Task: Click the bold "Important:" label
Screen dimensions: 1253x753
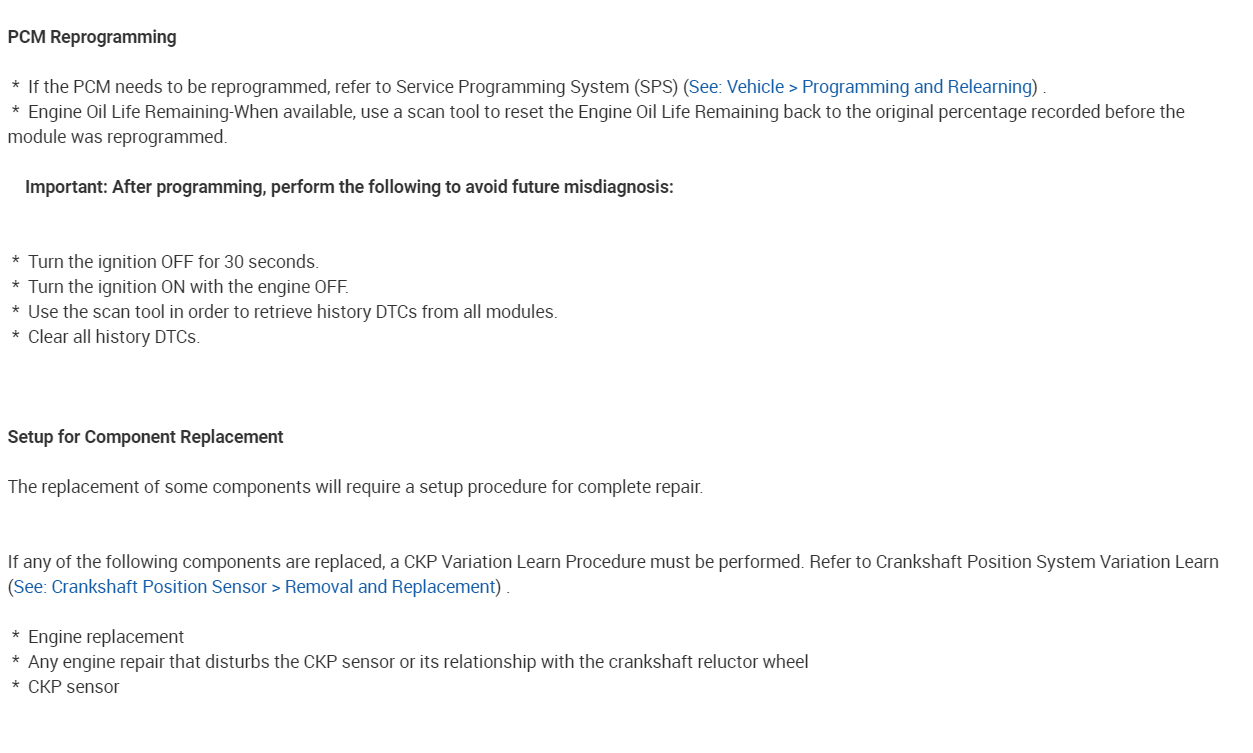Action: point(66,187)
